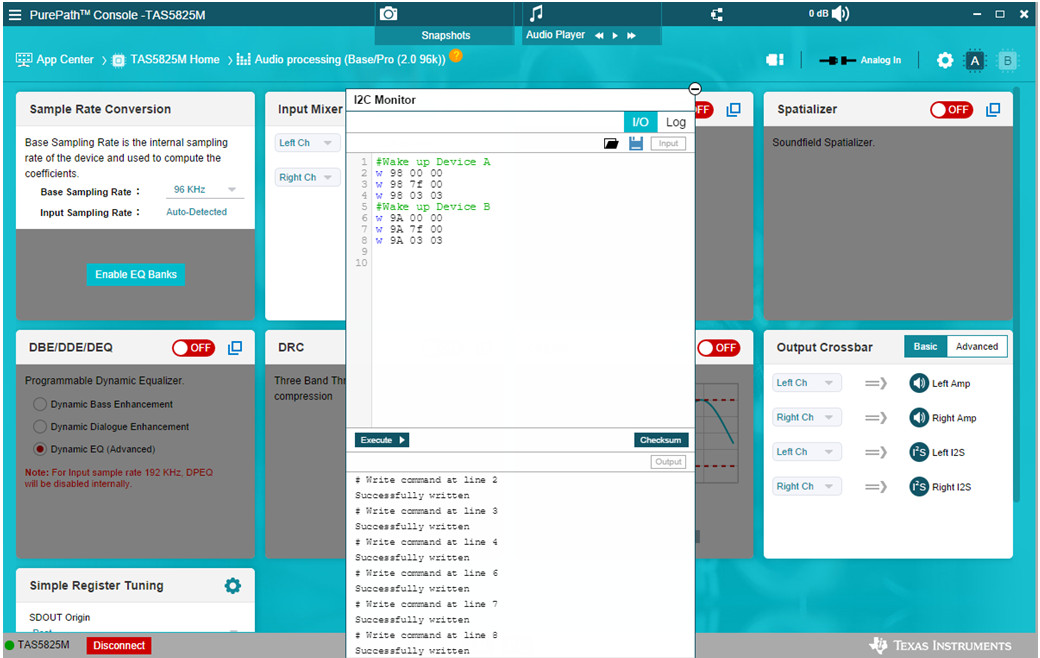Fast-forward in the Audio Player

[x=631, y=36]
